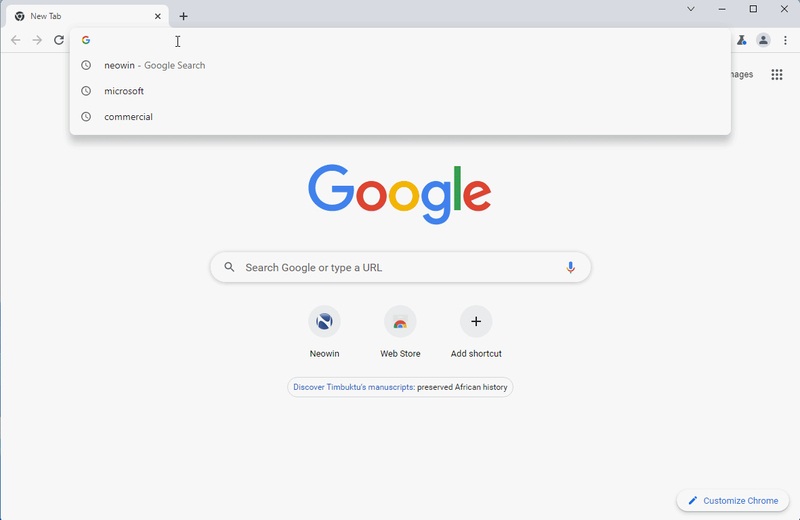
Task: Click inside the omnibox address field
Action: 400,40
